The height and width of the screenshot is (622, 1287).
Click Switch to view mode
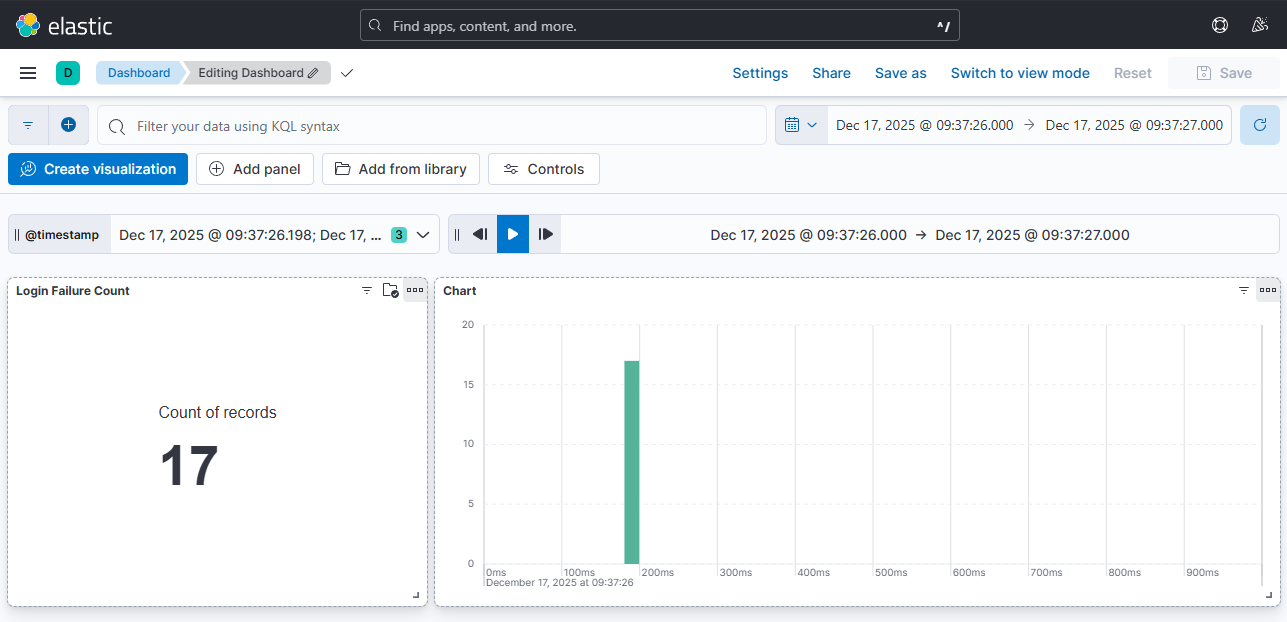click(x=1020, y=73)
